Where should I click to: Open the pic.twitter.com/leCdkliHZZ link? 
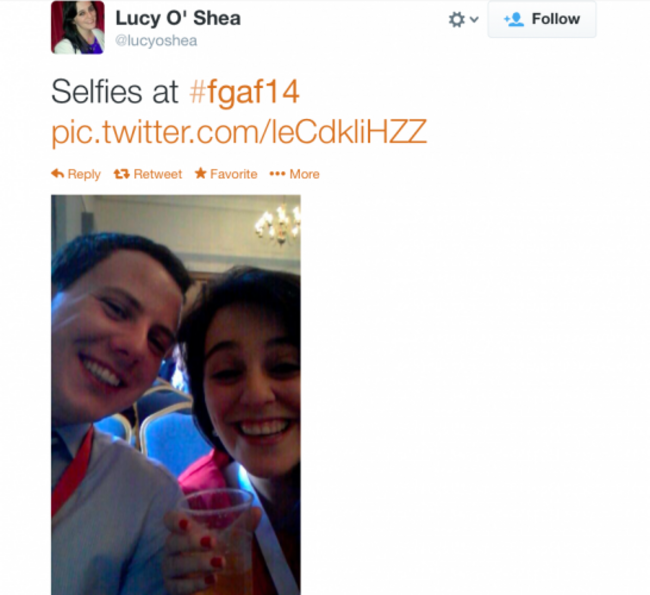coord(239,132)
